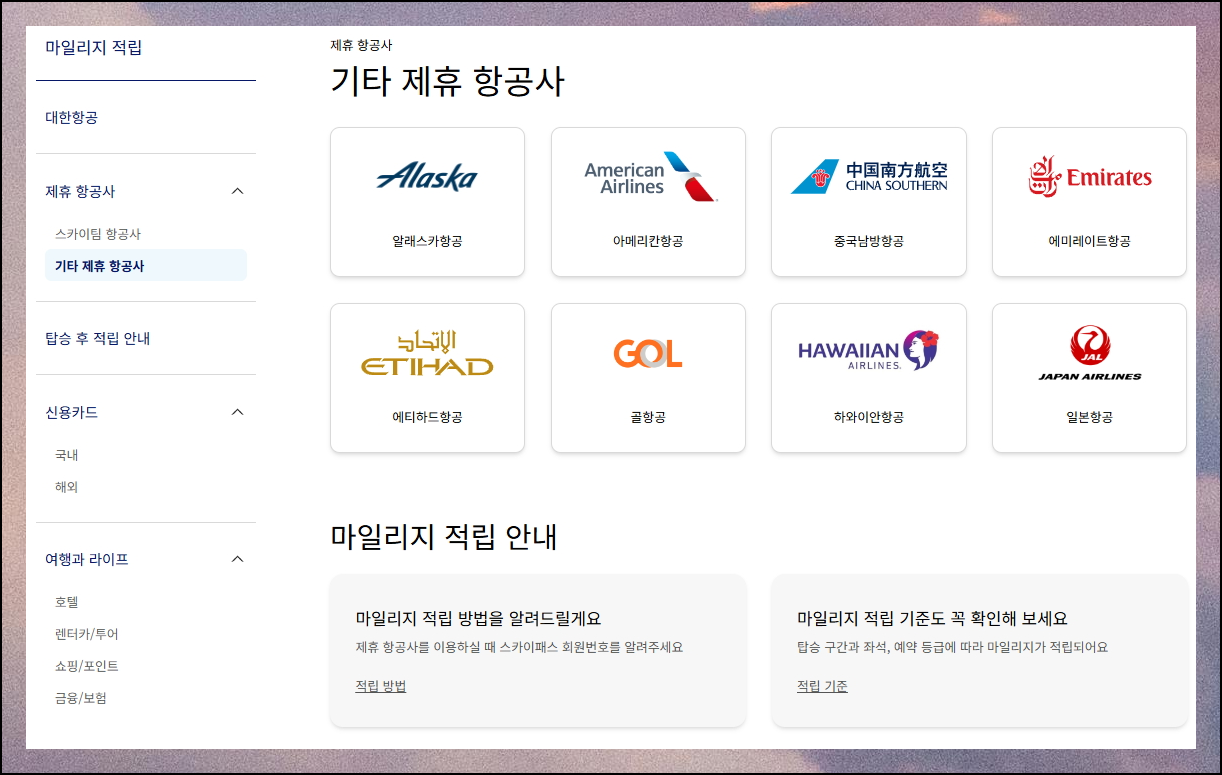
Task: Click 일본항공 label text
Action: 1090,417
